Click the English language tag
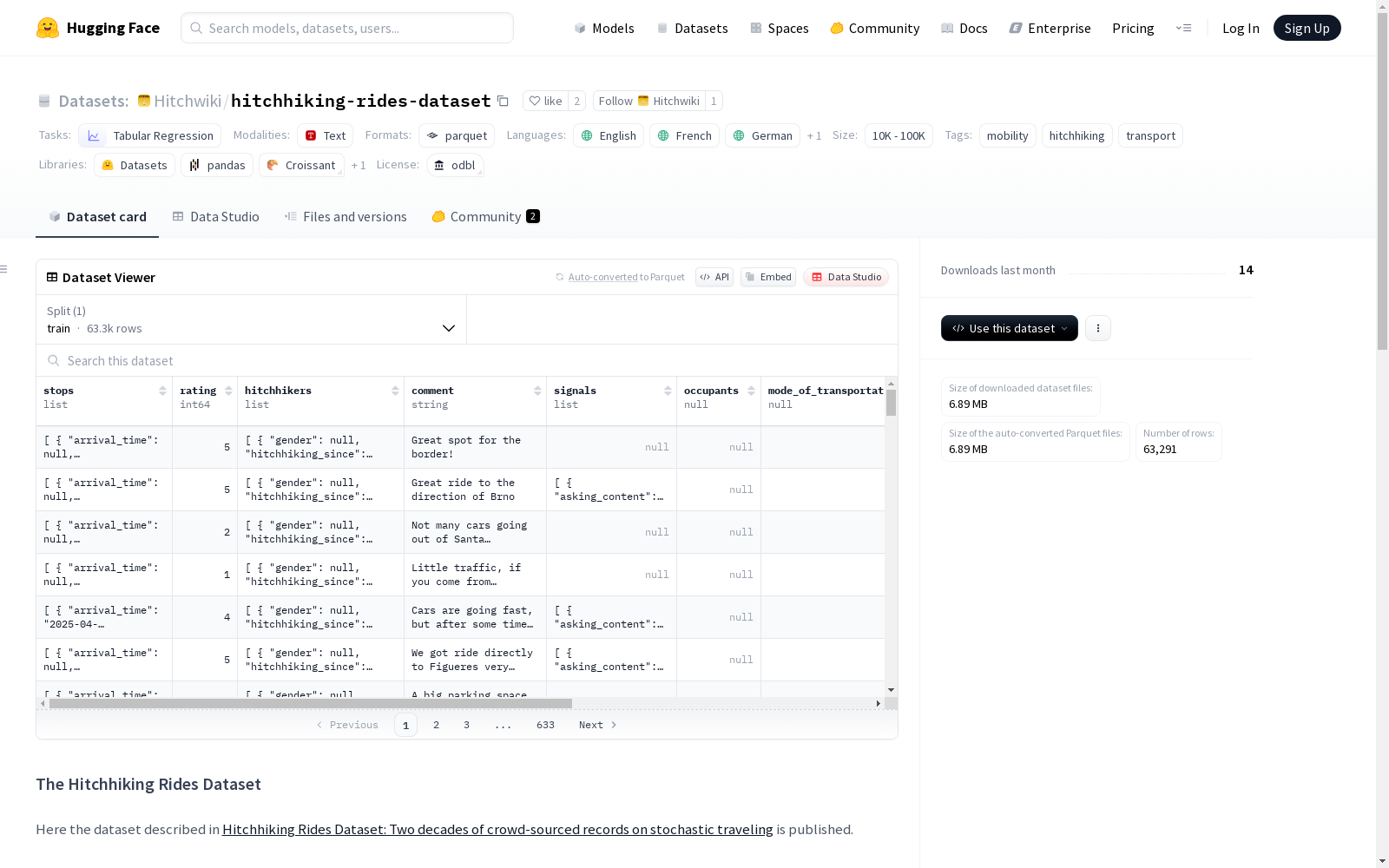The height and width of the screenshot is (868, 1389). pos(609,135)
